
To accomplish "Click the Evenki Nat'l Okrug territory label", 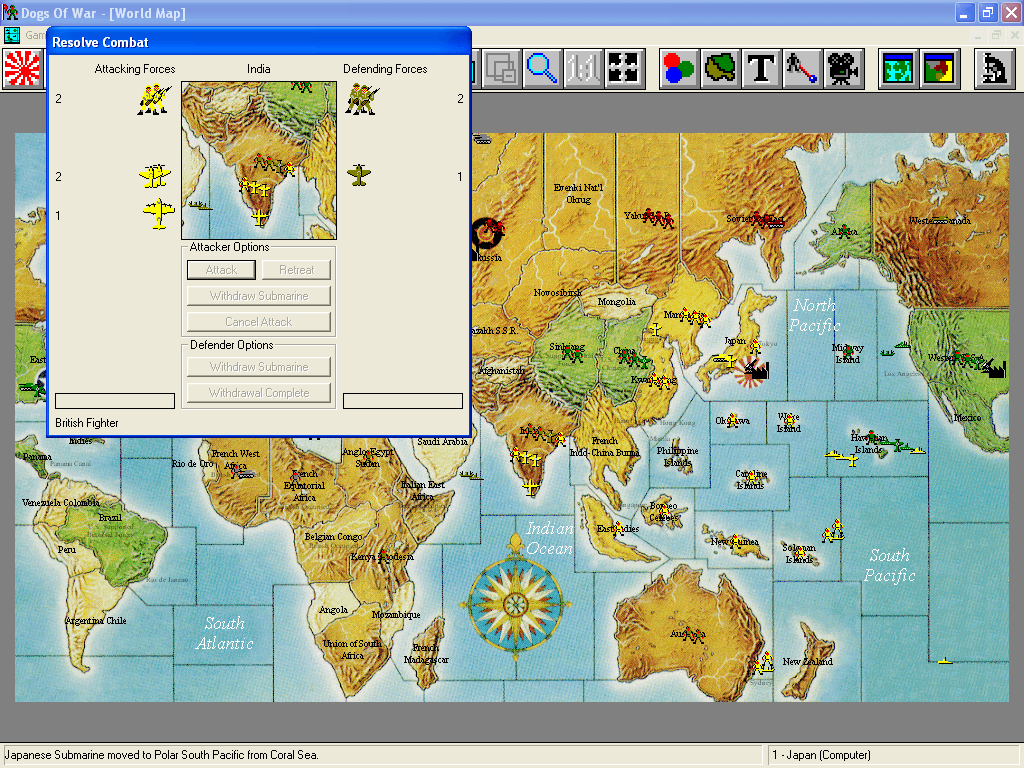I will (x=579, y=193).
